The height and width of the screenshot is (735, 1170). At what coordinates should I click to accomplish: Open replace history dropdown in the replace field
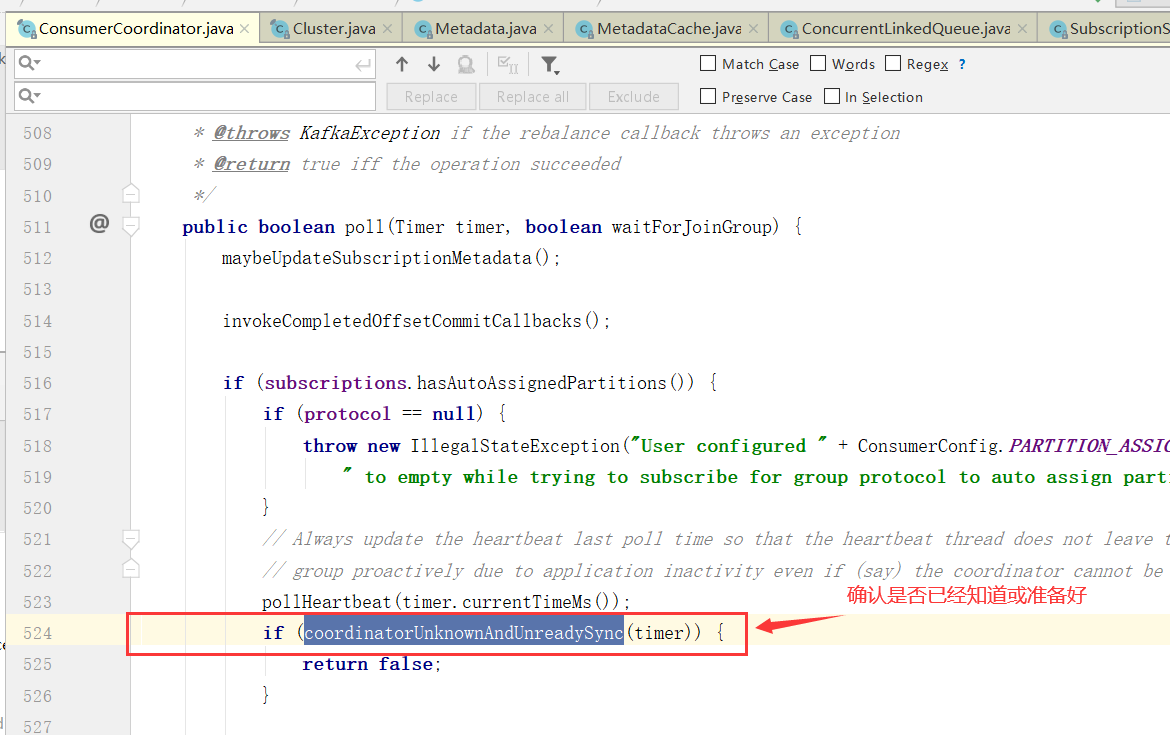[29, 96]
